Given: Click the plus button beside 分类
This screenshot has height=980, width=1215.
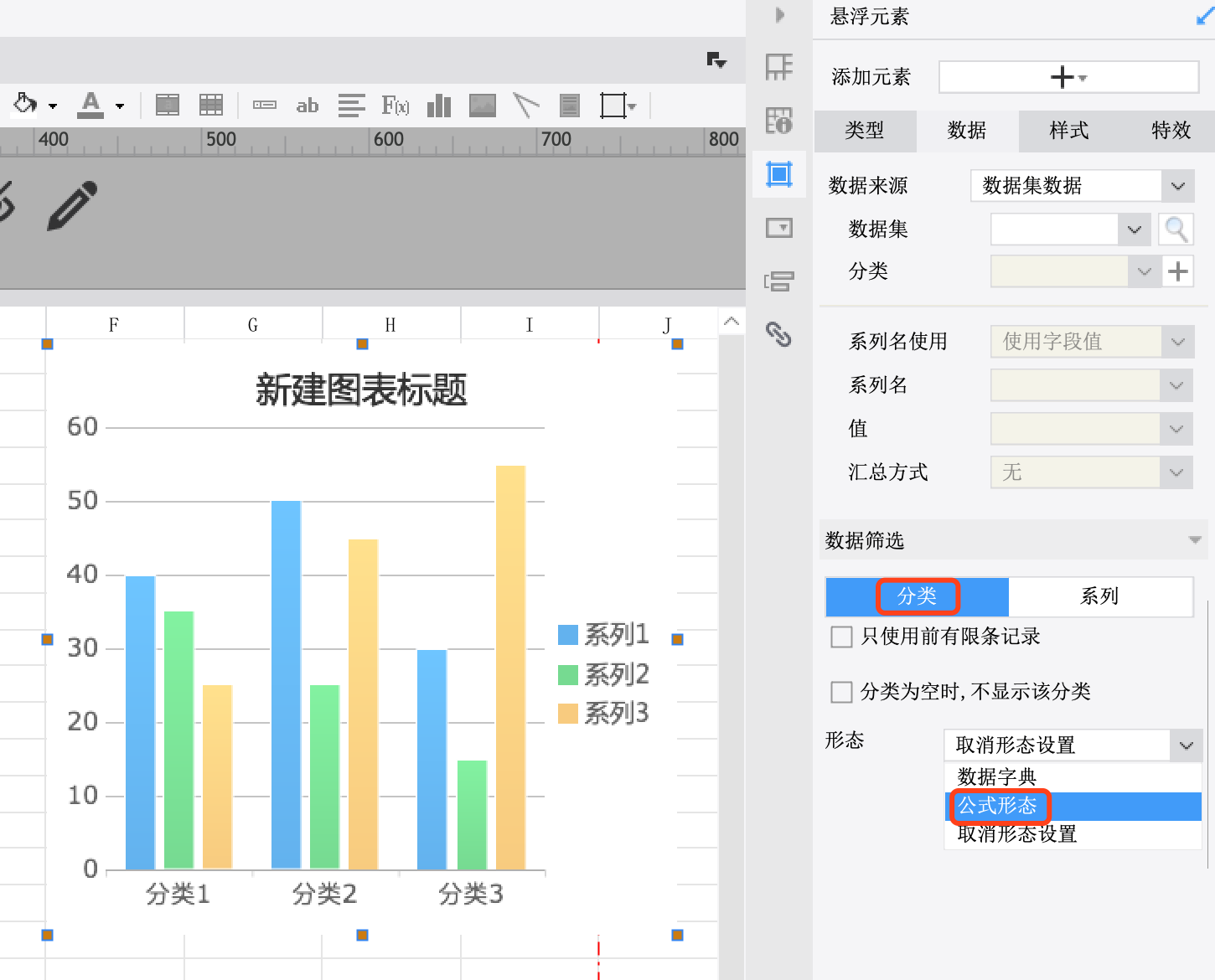Looking at the screenshot, I should [x=1177, y=271].
